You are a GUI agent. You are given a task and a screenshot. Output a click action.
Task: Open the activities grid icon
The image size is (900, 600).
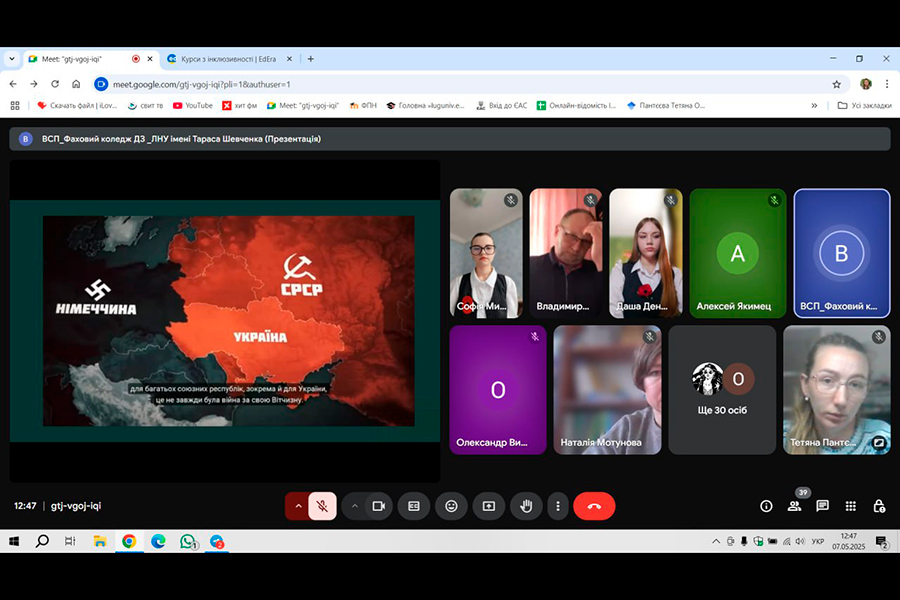[851, 506]
